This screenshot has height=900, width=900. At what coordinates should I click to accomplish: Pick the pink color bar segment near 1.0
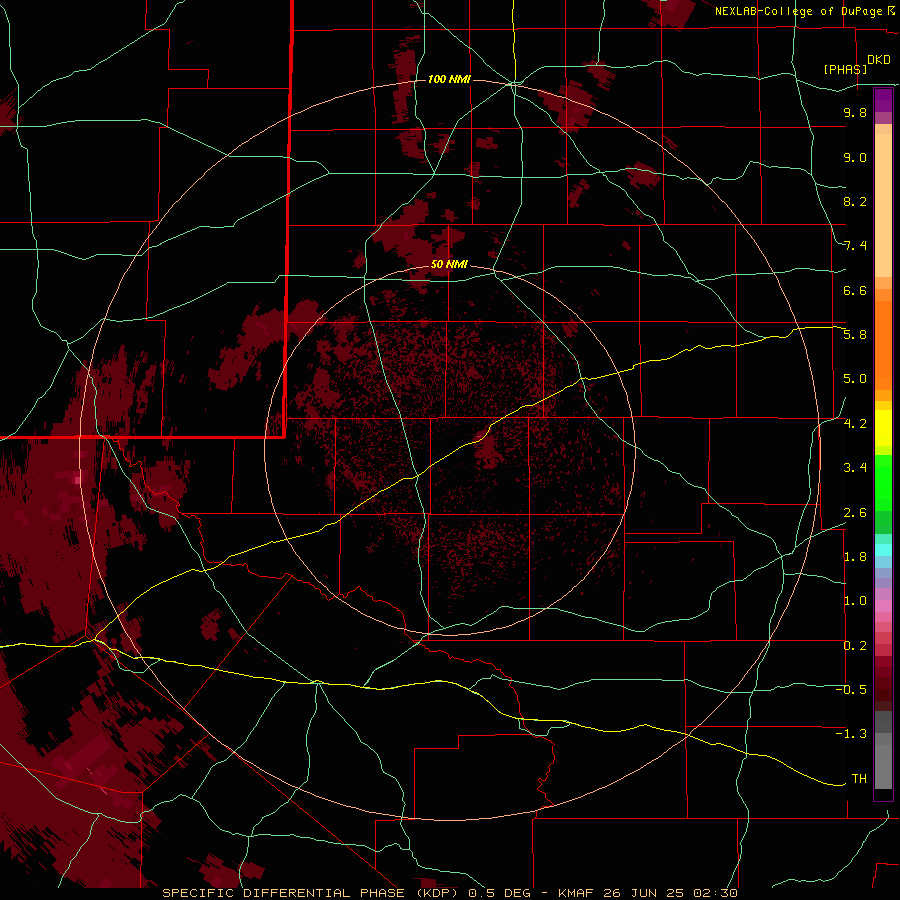[x=883, y=606]
